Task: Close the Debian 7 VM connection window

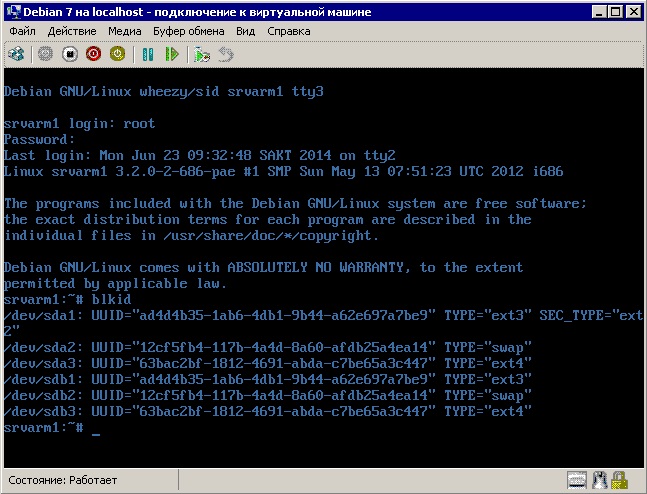Action: [x=634, y=12]
